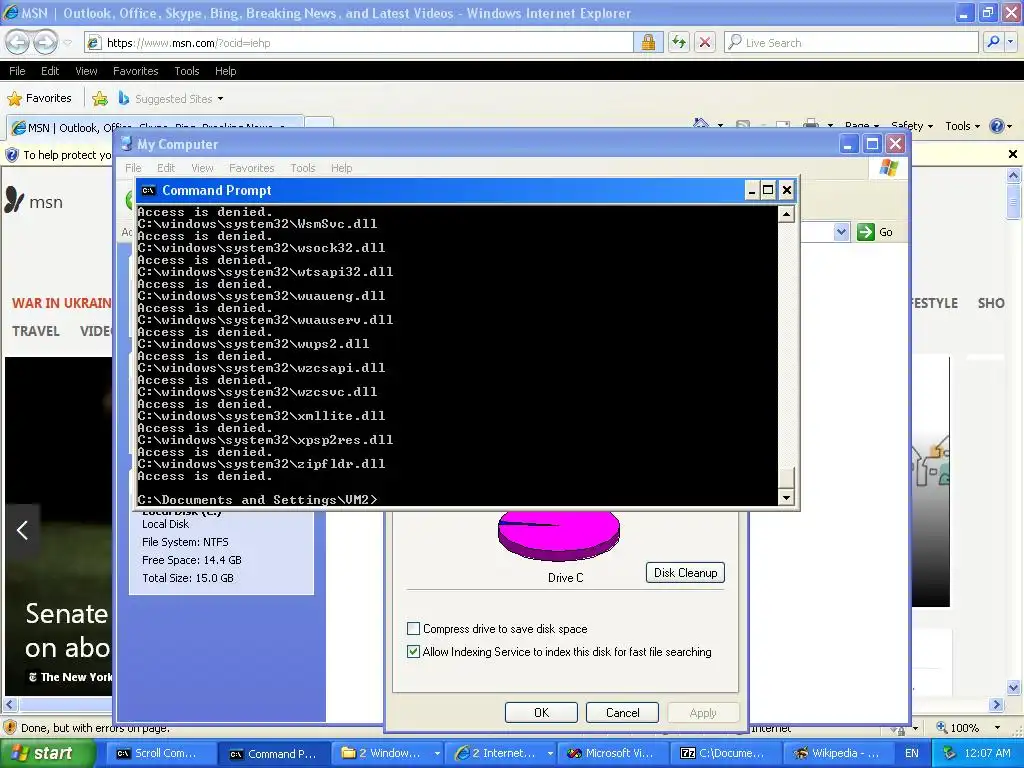Click the Command Prompt system menu icon
Image resolution: width=1024 pixels, height=768 pixels.
[x=148, y=190]
